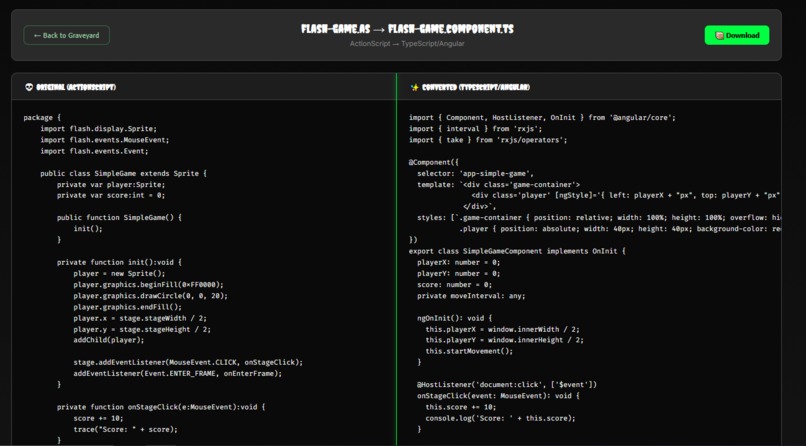This screenshot has width=806, height=446.
Task: Click the 'score: number = 0;' line
Action: click(x=454, y=285)
